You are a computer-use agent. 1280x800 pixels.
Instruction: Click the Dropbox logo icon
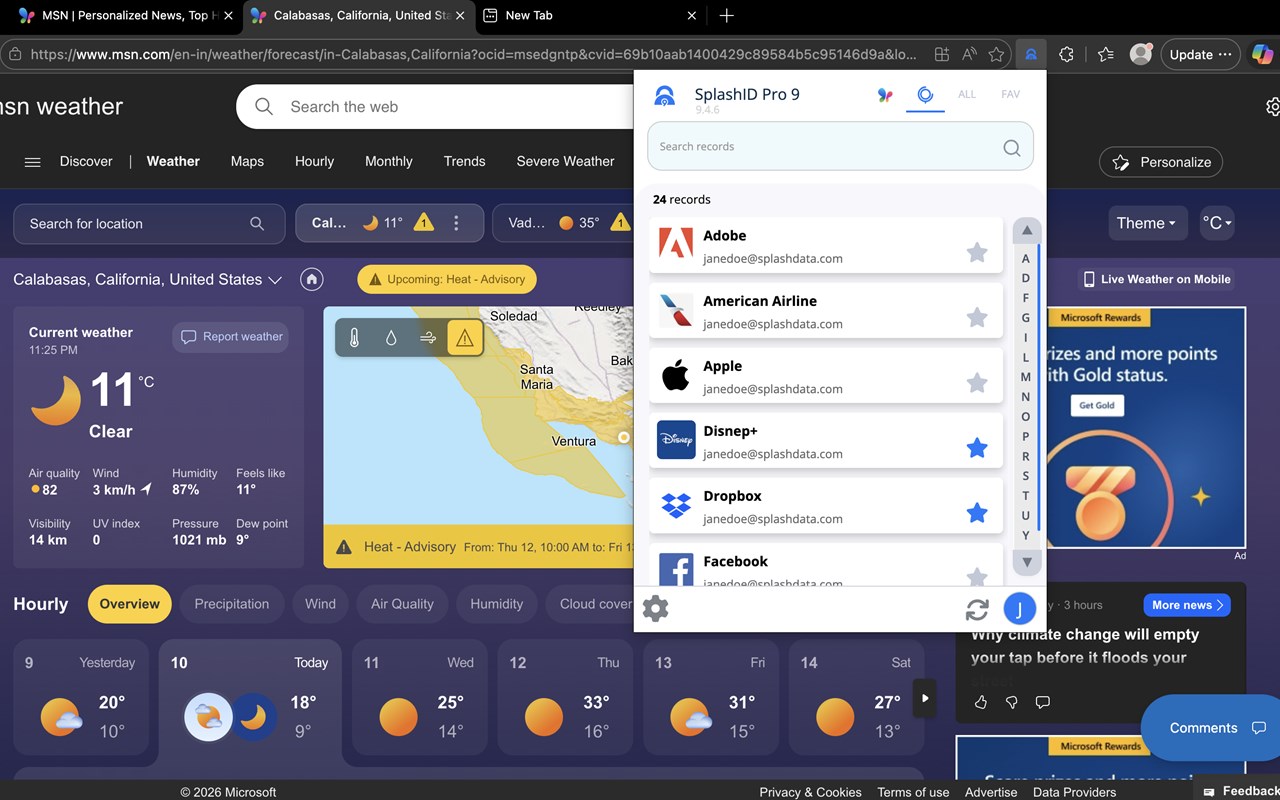[x=676, y=505]
